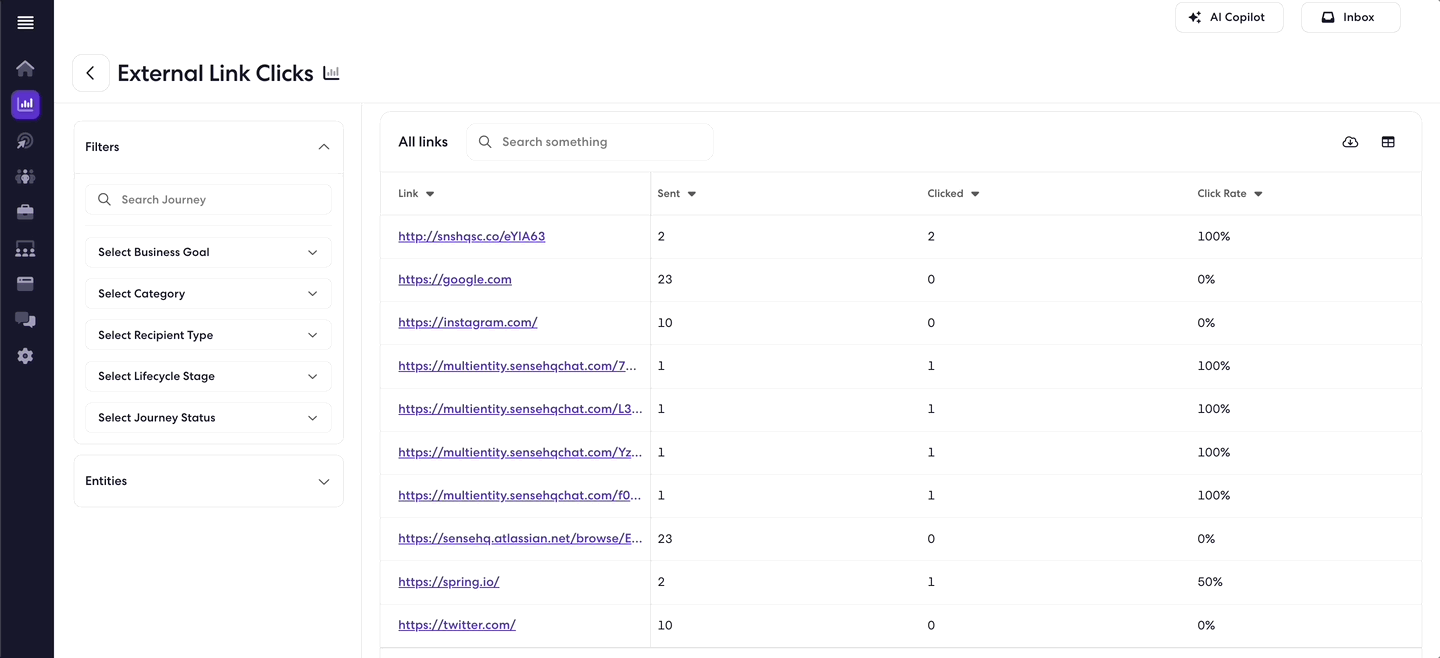Click the External Link Clicks title
The height and width of the screenshot is (658, 1440).
click(x=215, y=73)
